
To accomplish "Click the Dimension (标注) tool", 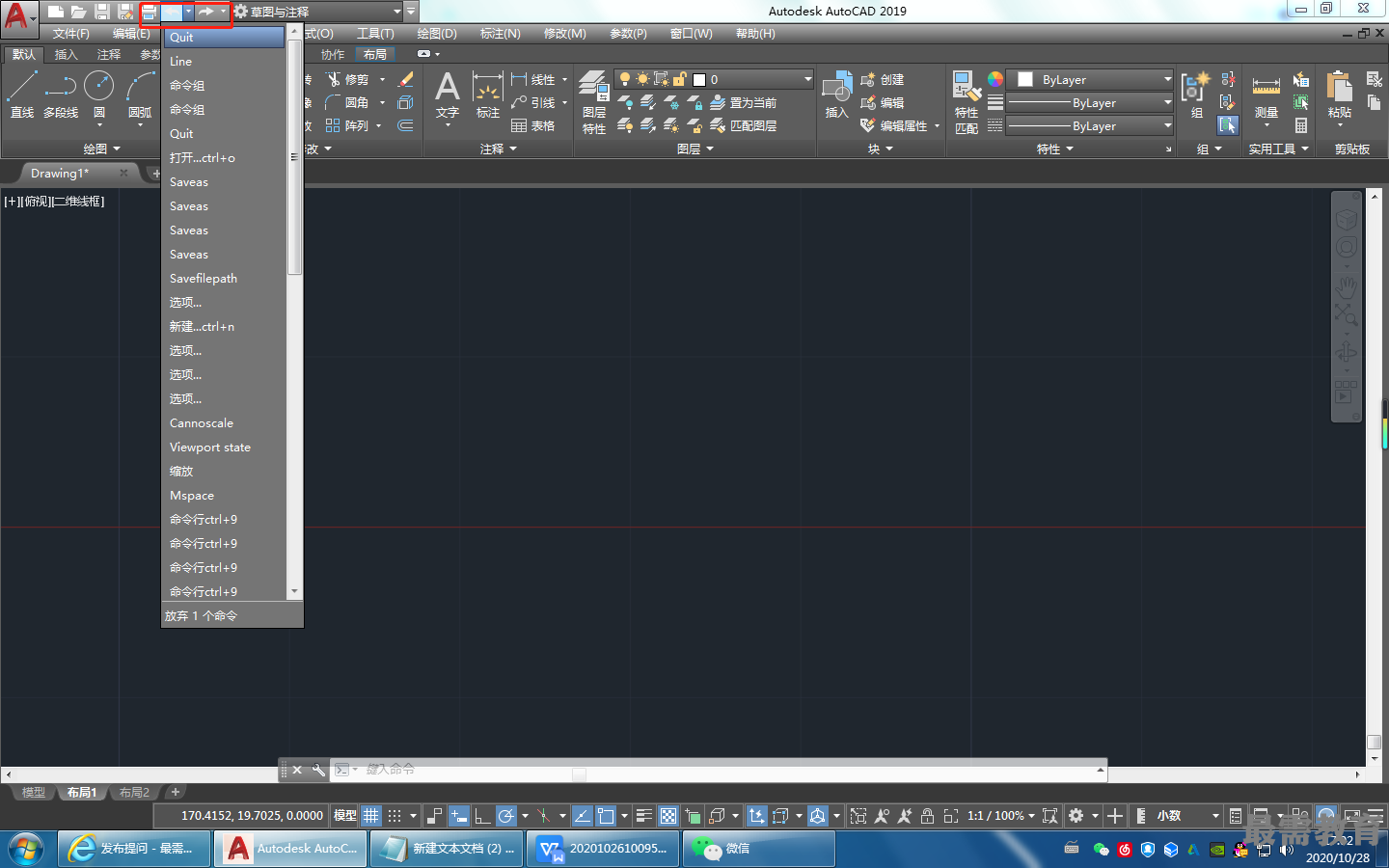I will pos(488,95).
